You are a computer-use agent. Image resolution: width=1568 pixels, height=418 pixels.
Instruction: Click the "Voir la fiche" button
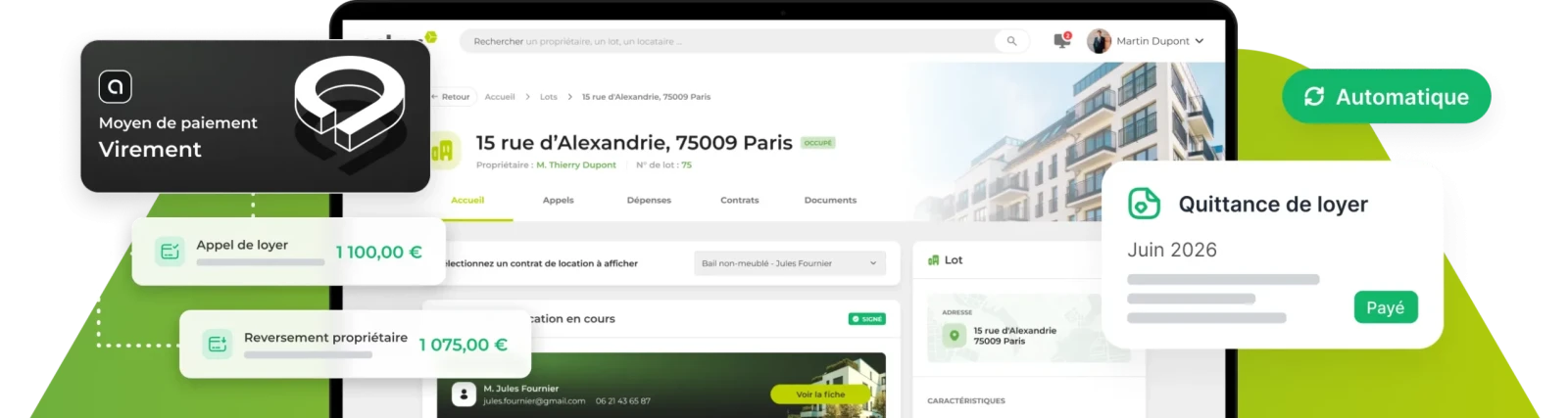820,395
